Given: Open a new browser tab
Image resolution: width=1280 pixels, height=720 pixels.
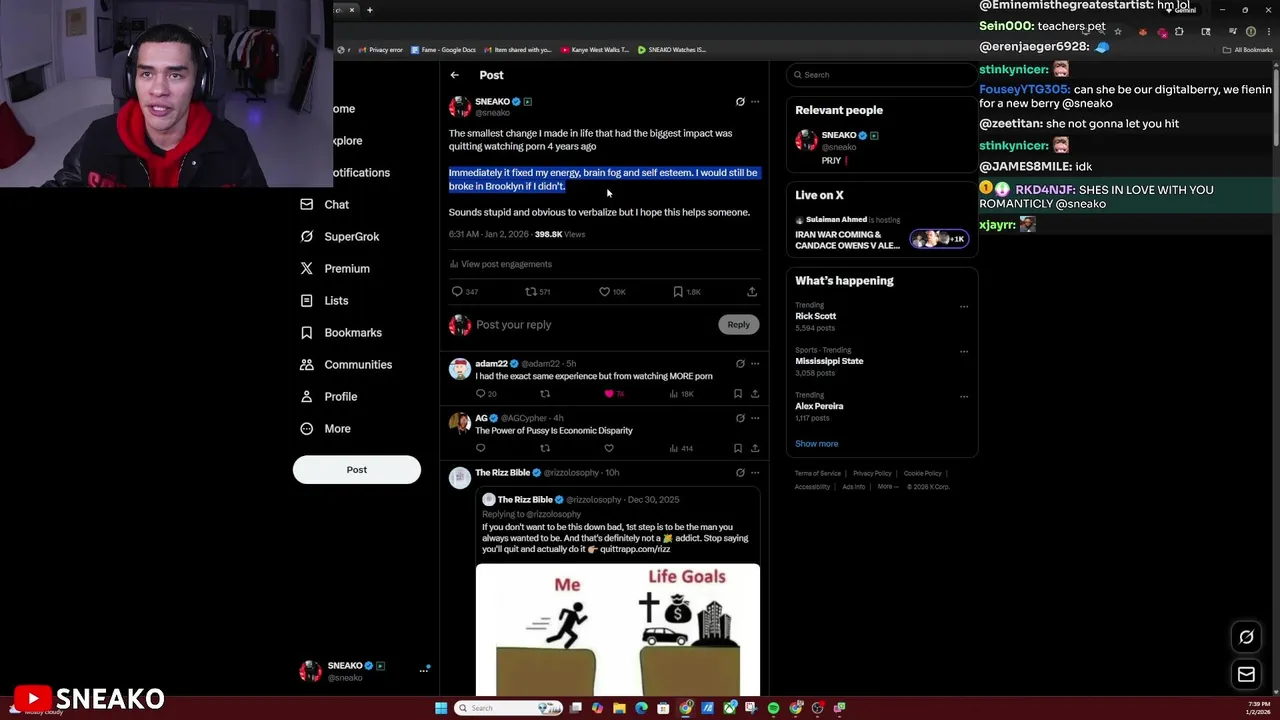Looking at the screenshot, I should [x=370, y=10].
